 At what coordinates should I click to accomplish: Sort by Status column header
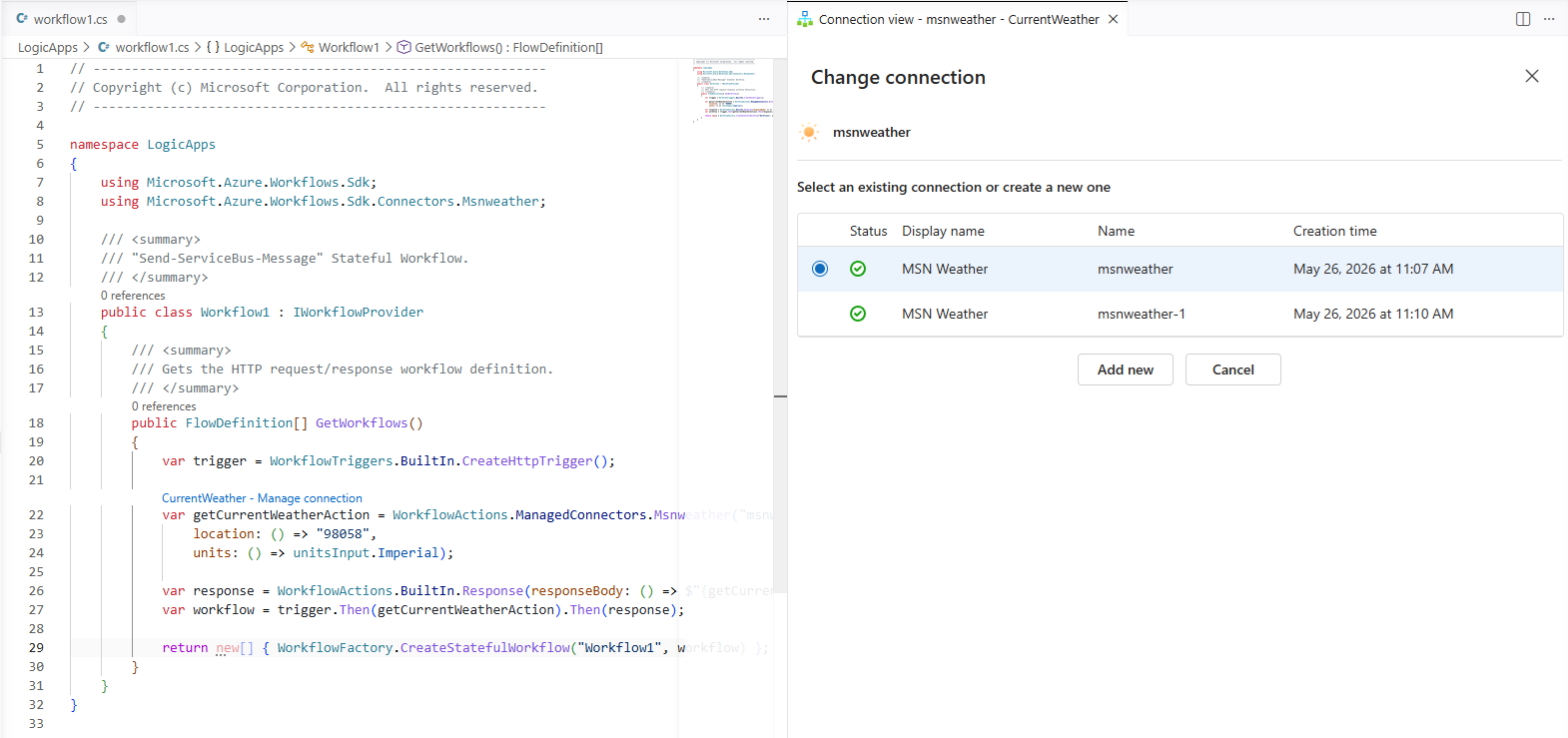tap(868, 231)
